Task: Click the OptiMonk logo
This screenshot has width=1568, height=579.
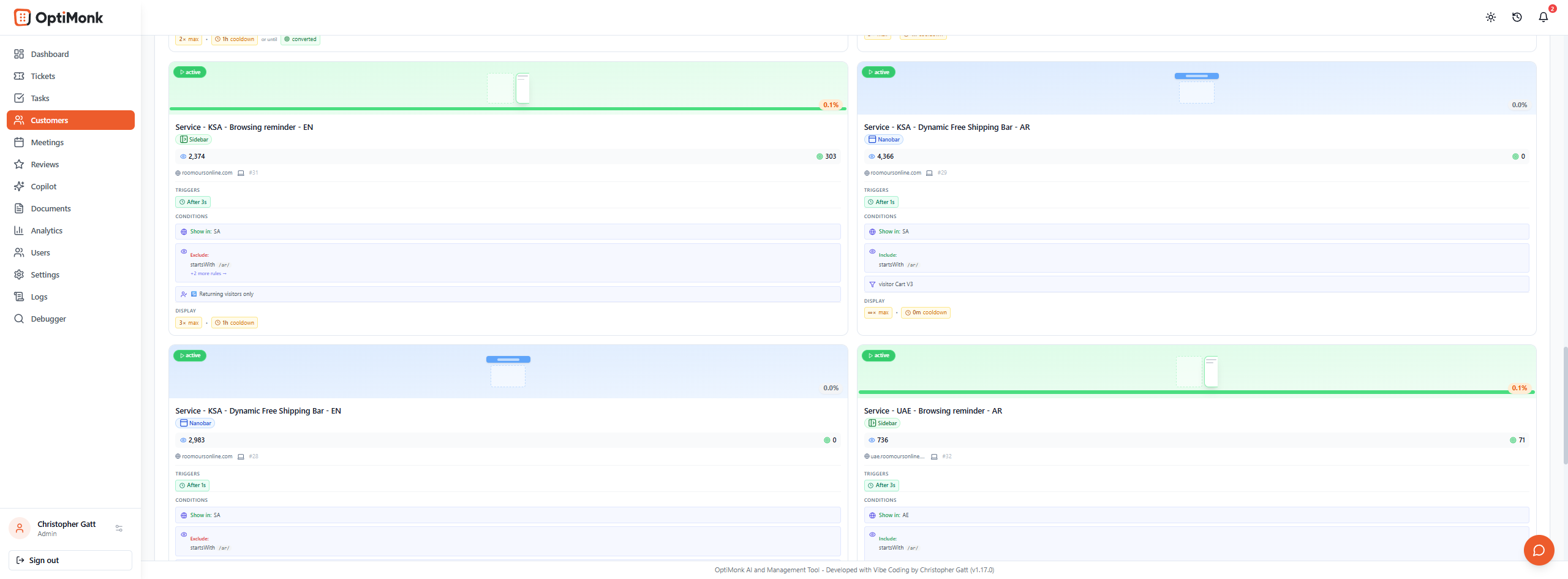Action: pos(58,17)
